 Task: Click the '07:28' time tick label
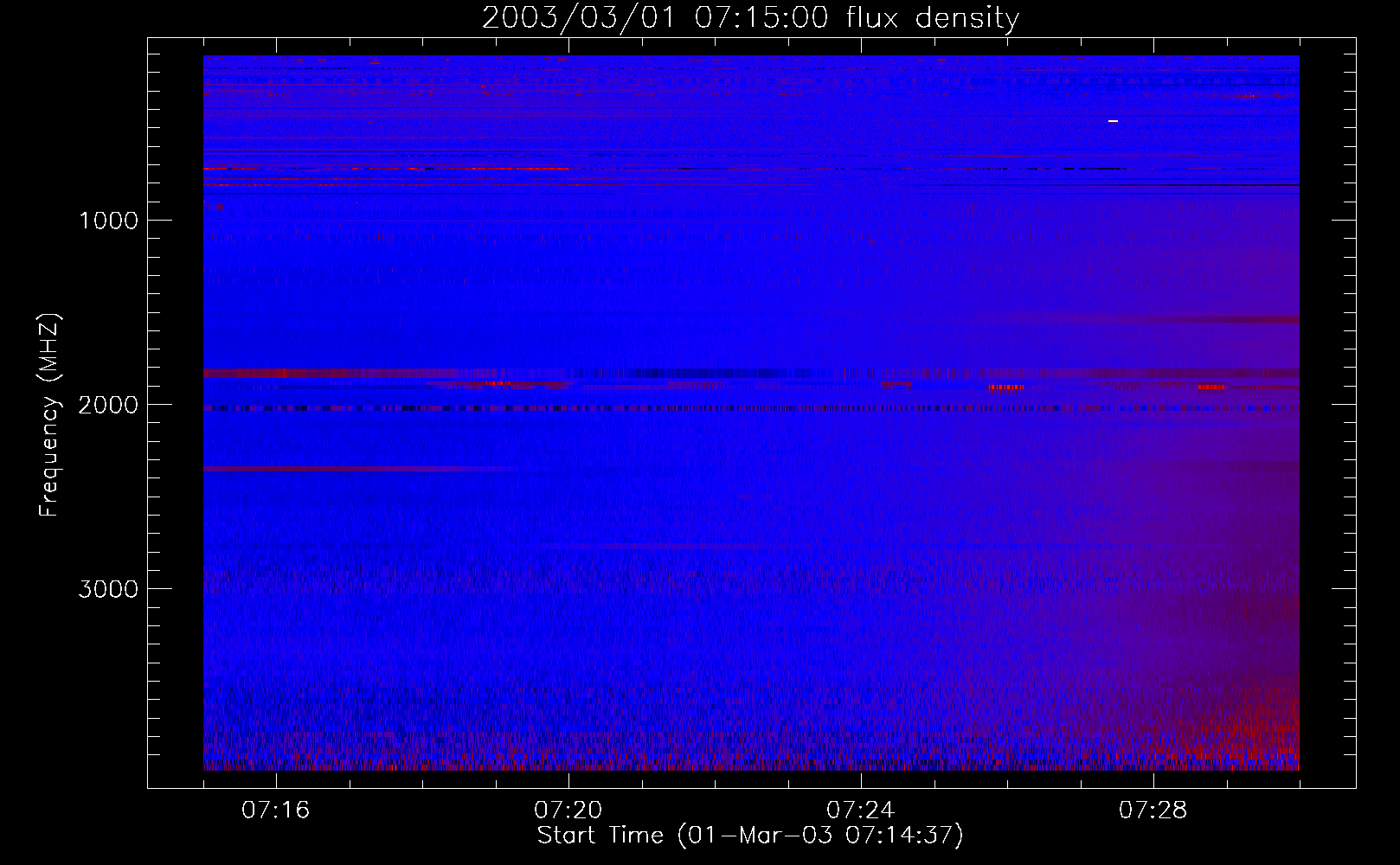click(x=1153, y=811)
